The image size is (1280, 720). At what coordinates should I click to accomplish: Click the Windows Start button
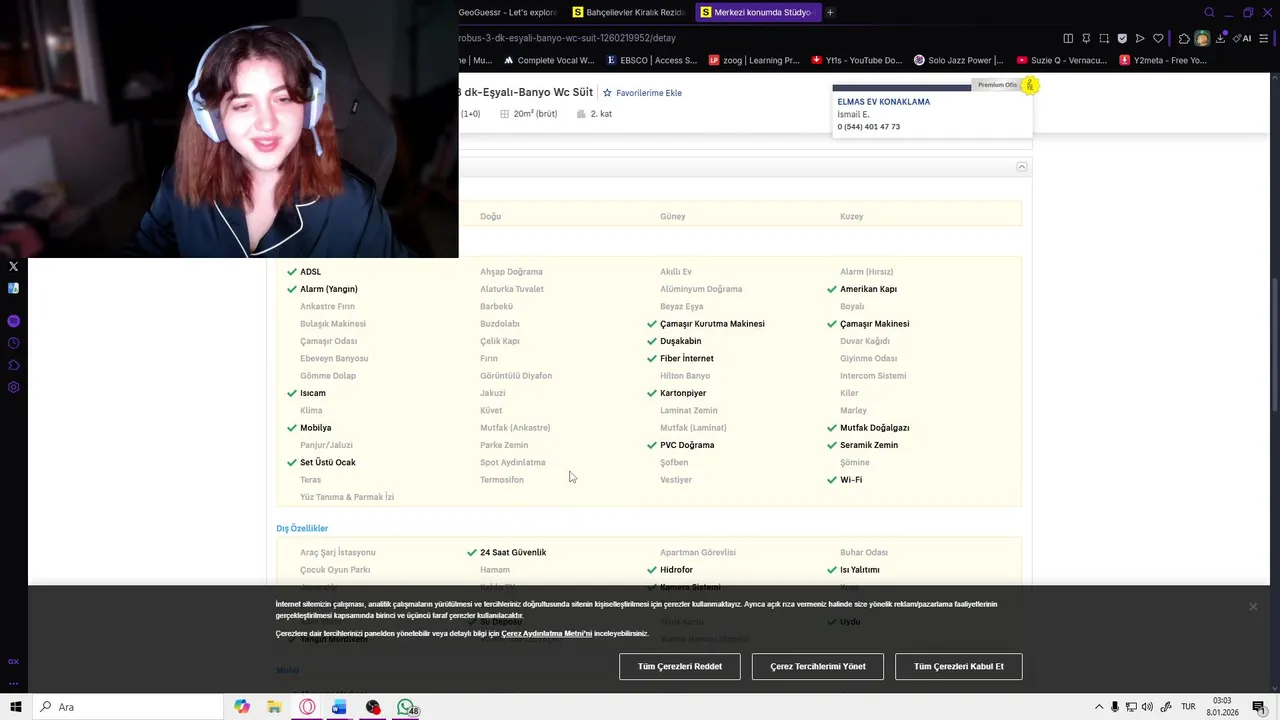coord(15,707)
